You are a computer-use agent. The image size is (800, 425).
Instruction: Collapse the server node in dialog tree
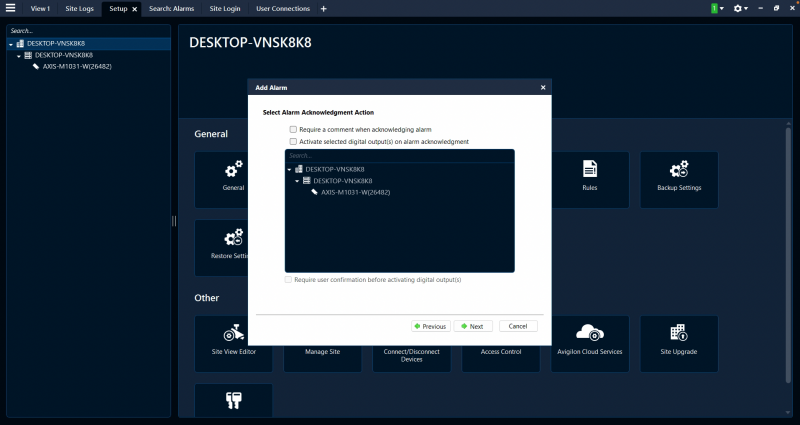pyautogui.click(x=297, y=181)
